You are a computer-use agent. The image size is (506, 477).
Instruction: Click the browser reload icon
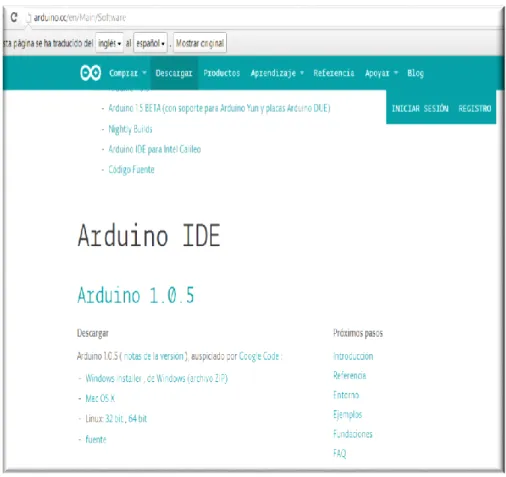click(x=14, y=17)
